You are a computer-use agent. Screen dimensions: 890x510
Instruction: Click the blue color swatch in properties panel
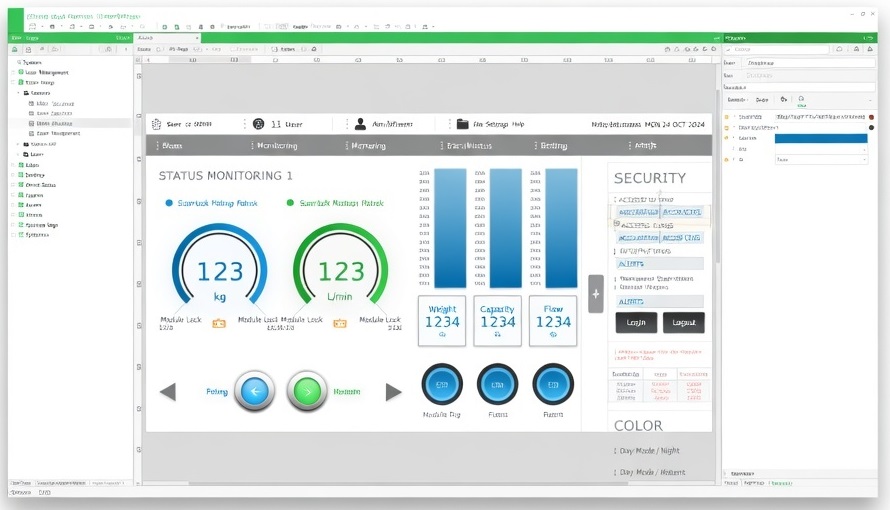tap(819, 138)
